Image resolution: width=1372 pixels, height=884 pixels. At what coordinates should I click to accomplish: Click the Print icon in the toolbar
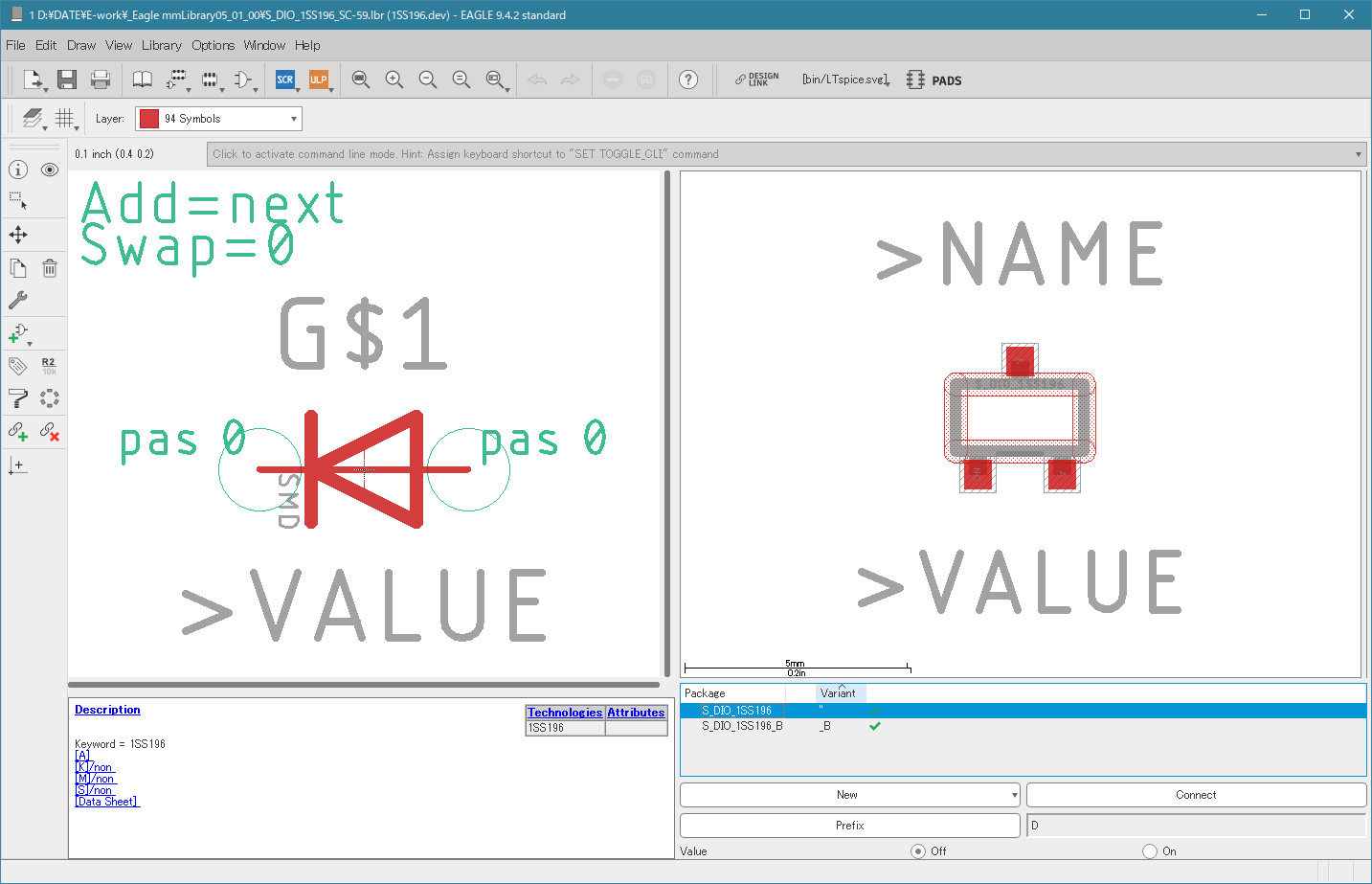(x=100, y=79)
